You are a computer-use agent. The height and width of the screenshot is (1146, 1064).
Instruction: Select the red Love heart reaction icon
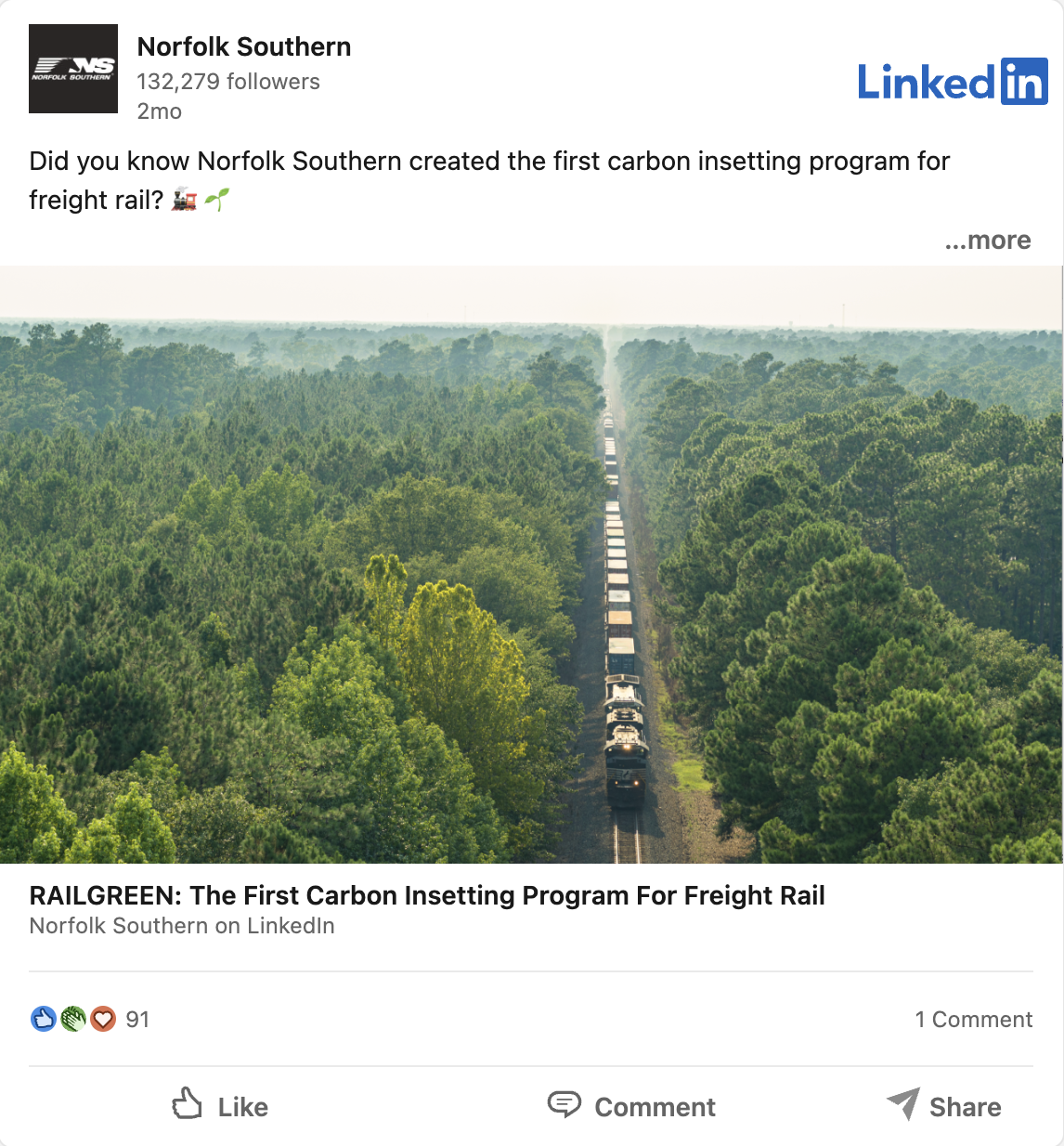pyautogui.click(x=102, y=1019)
